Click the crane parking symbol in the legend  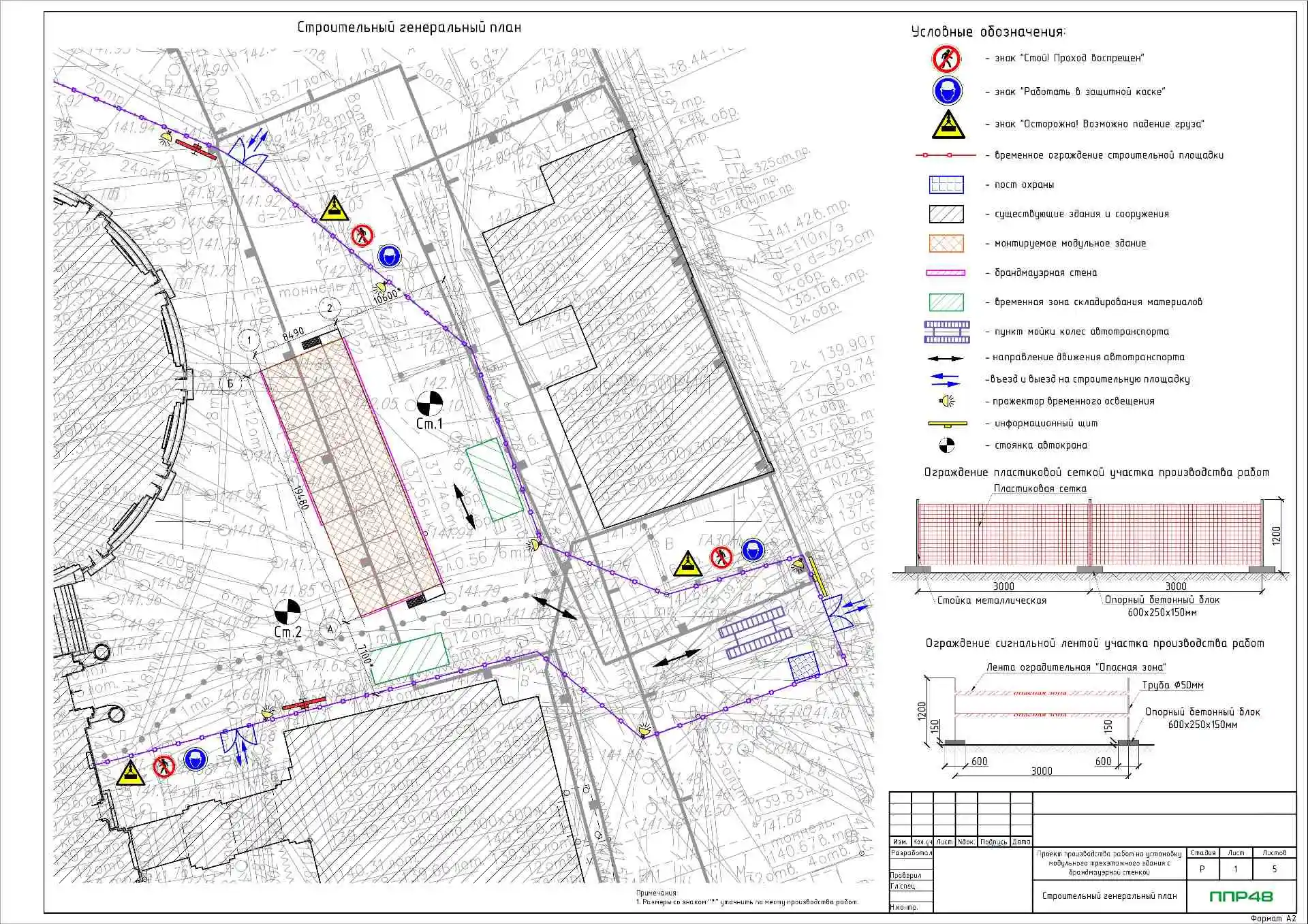coord(947,445)
